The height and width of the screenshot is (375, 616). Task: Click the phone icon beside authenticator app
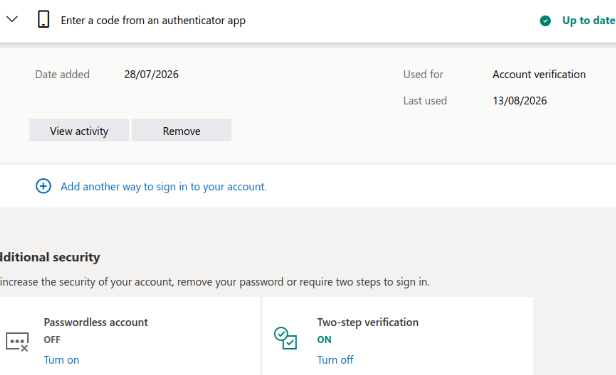[x=44, y=19]
